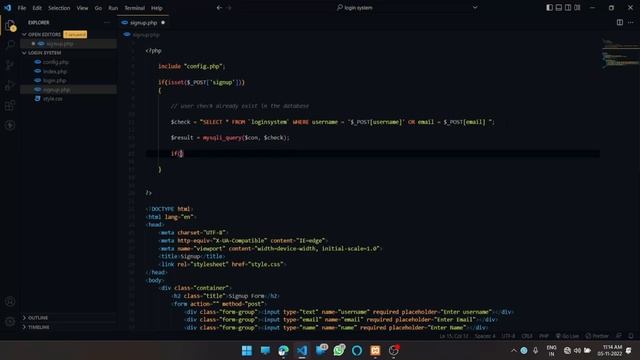Open XAMPP from the taskbar
Viewport: 640px width, 360px height.
[x=375, y=351]
